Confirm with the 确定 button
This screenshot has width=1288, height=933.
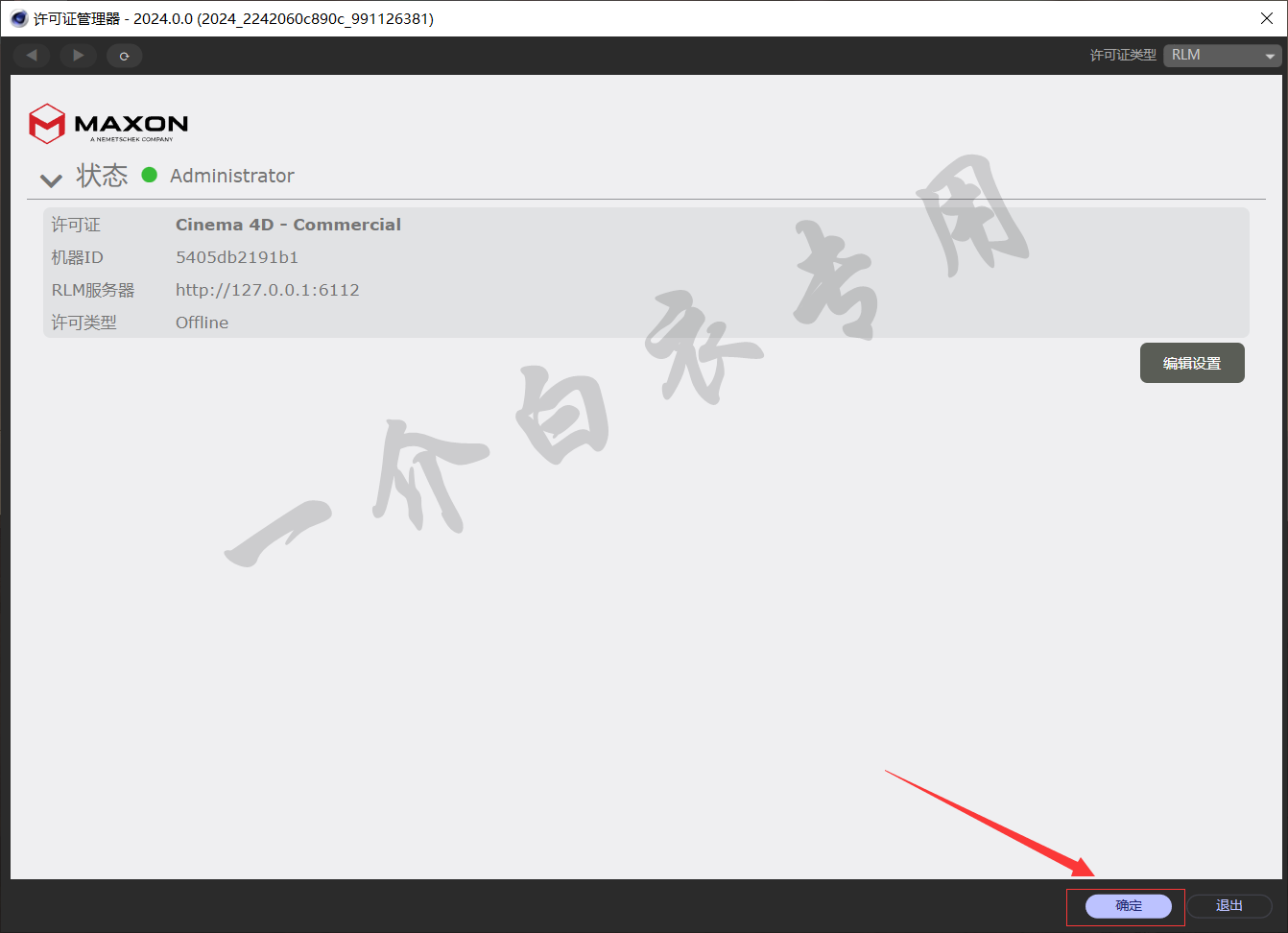(1129, 906)
